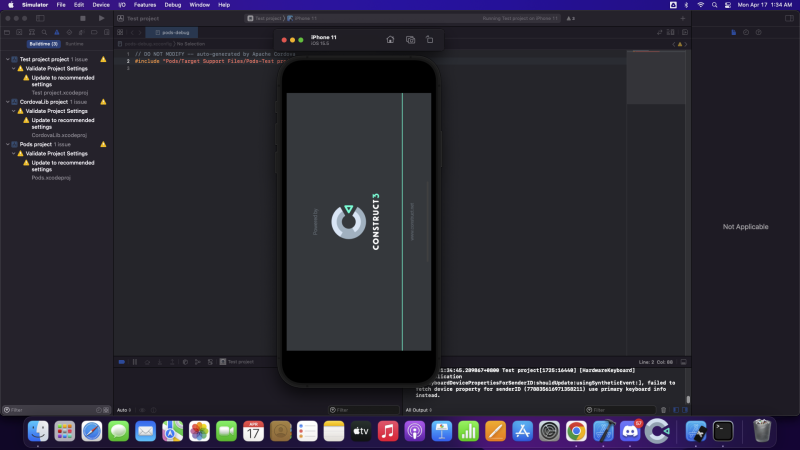
Task: Open the Symbol navigator icon
Action: pos(32,32)
